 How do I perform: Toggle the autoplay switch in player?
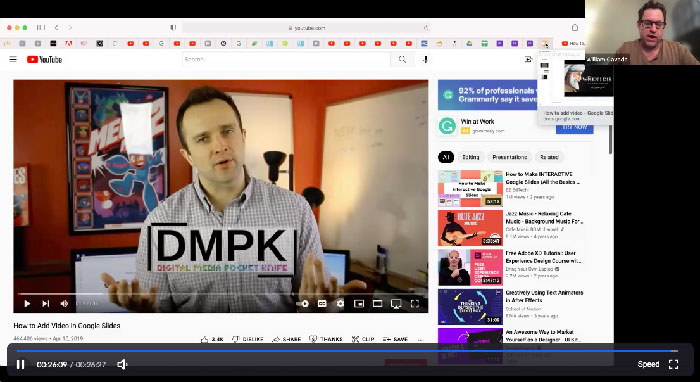(303, 303)
